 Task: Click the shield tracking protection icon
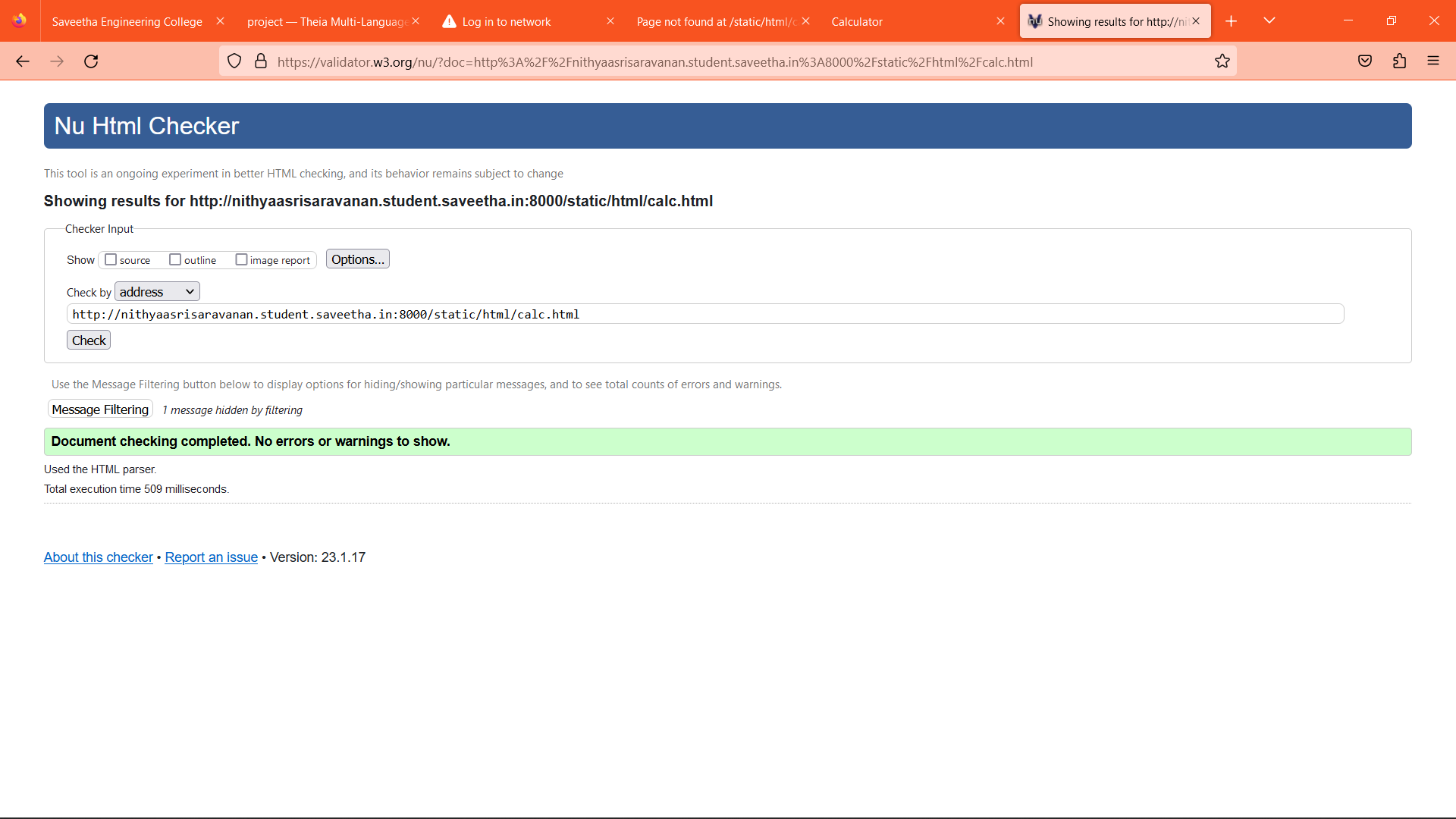(x=234, y=61)
